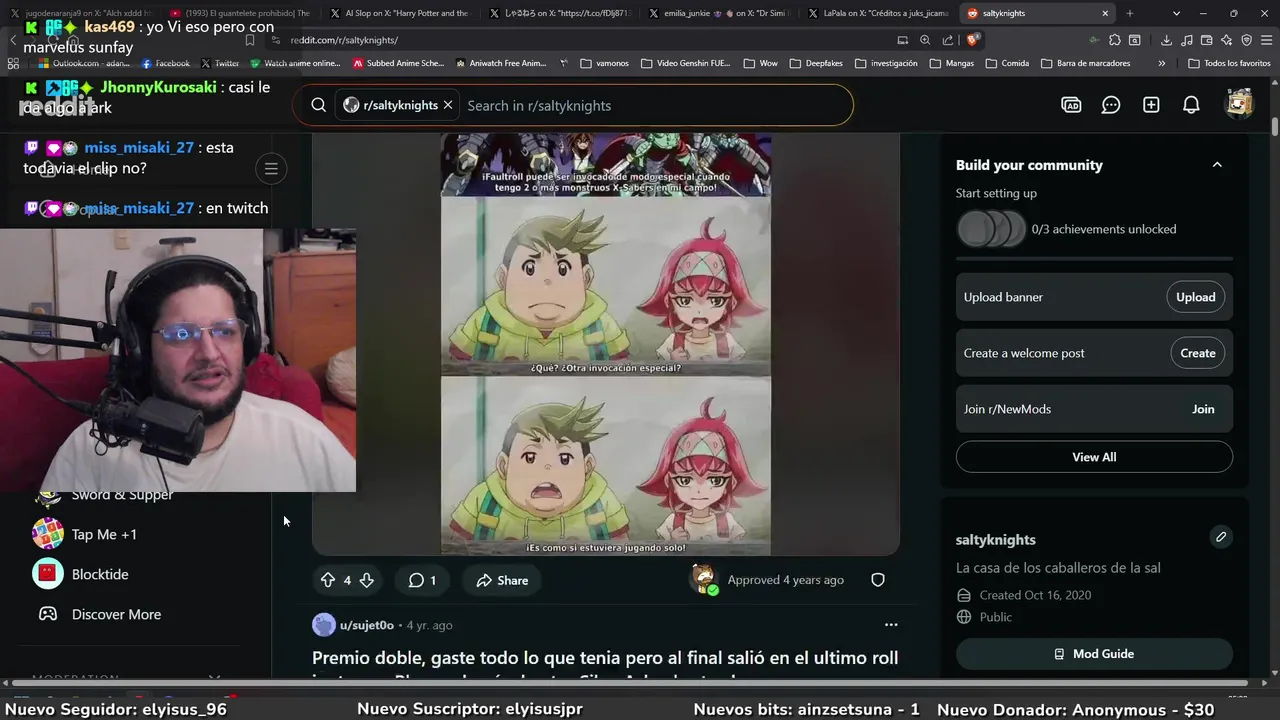Open Aniwatch Free Anim... bookmark
The height and width of the screenshot is (720, 1280).
[x=500, y=63]
